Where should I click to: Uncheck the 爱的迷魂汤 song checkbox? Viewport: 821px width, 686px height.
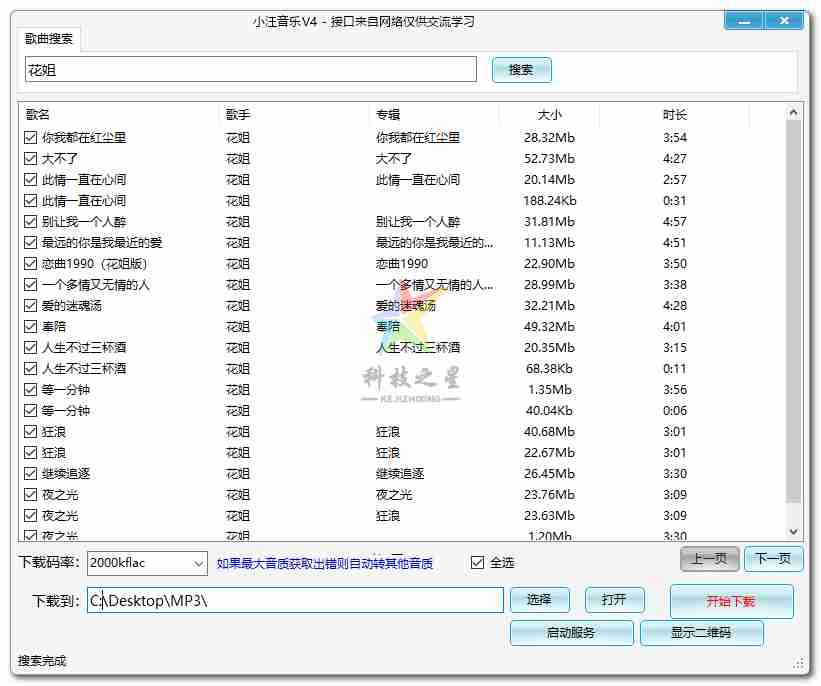click(x=30, y=306)
